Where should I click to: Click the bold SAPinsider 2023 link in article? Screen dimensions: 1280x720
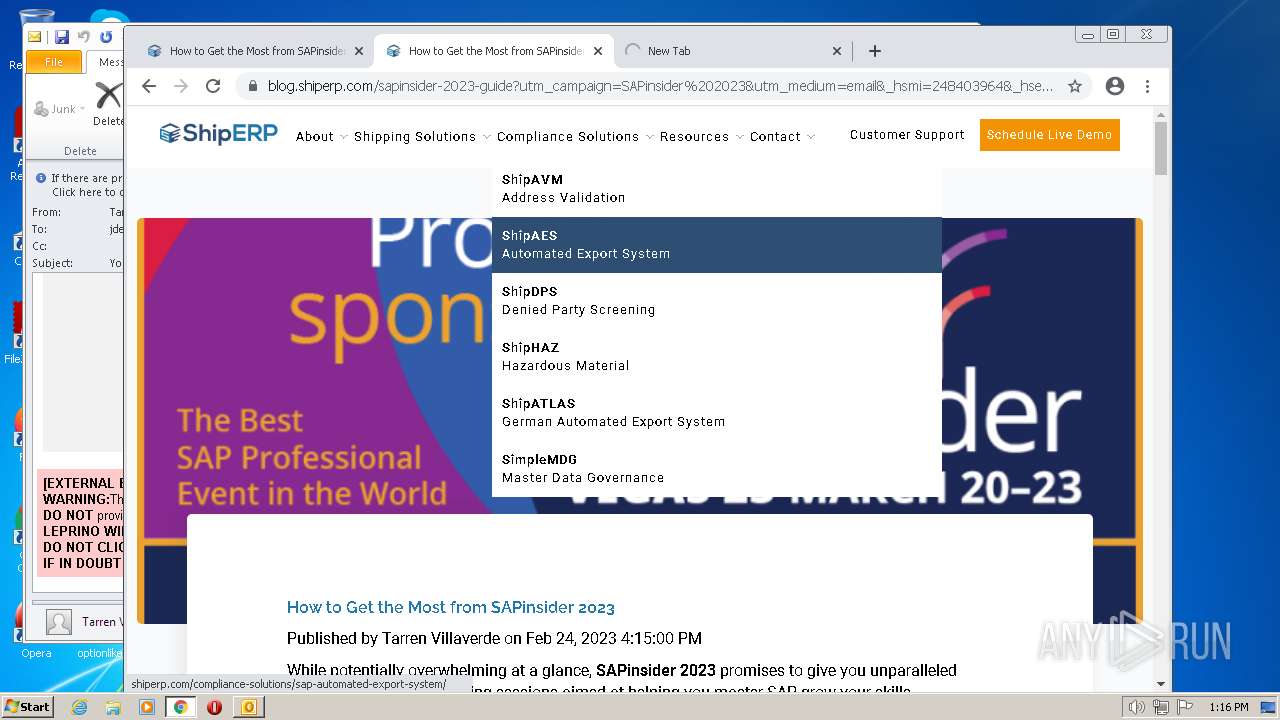[x=656, y=670]
